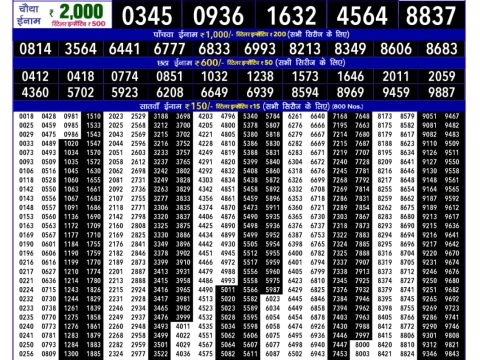
Task: Click fifth prize number 8683
Action: coord(442,49)
